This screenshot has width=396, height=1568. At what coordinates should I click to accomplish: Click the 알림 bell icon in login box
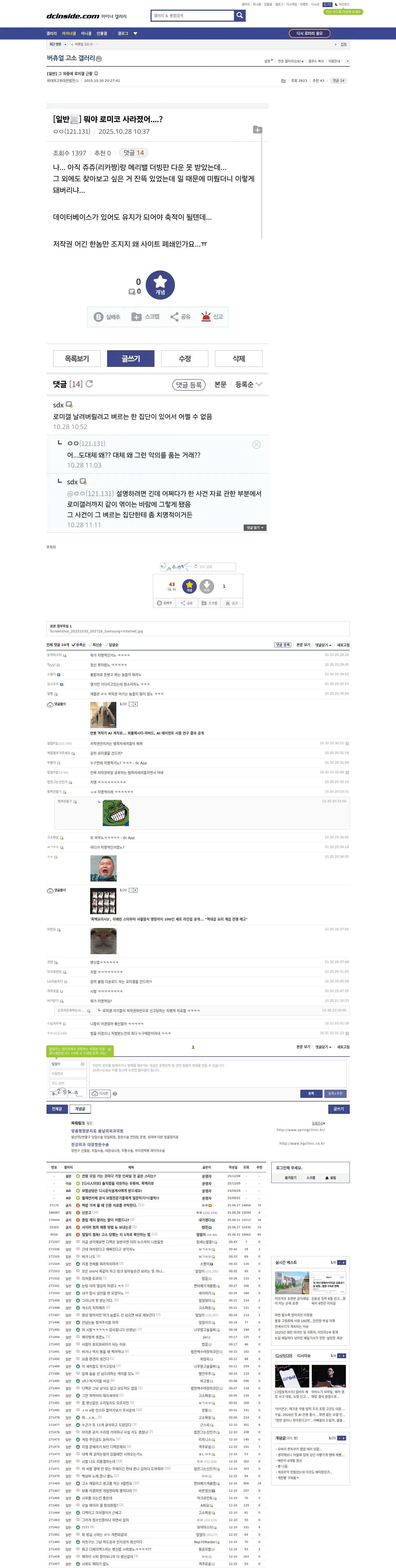[x=331, y=1178]
